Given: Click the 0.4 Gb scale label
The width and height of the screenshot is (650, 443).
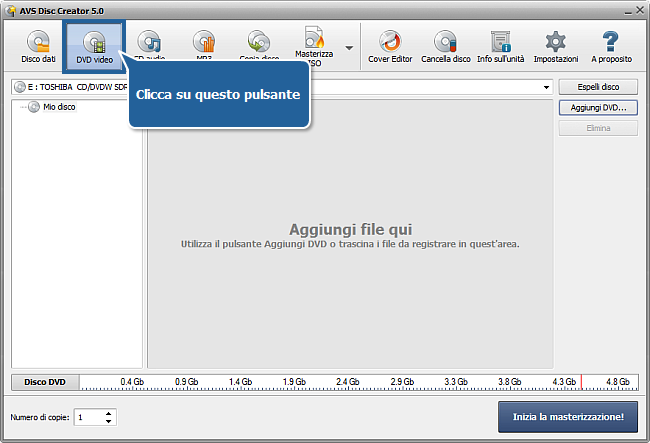Looking at the screenshot, I should (x=132, y=382).
